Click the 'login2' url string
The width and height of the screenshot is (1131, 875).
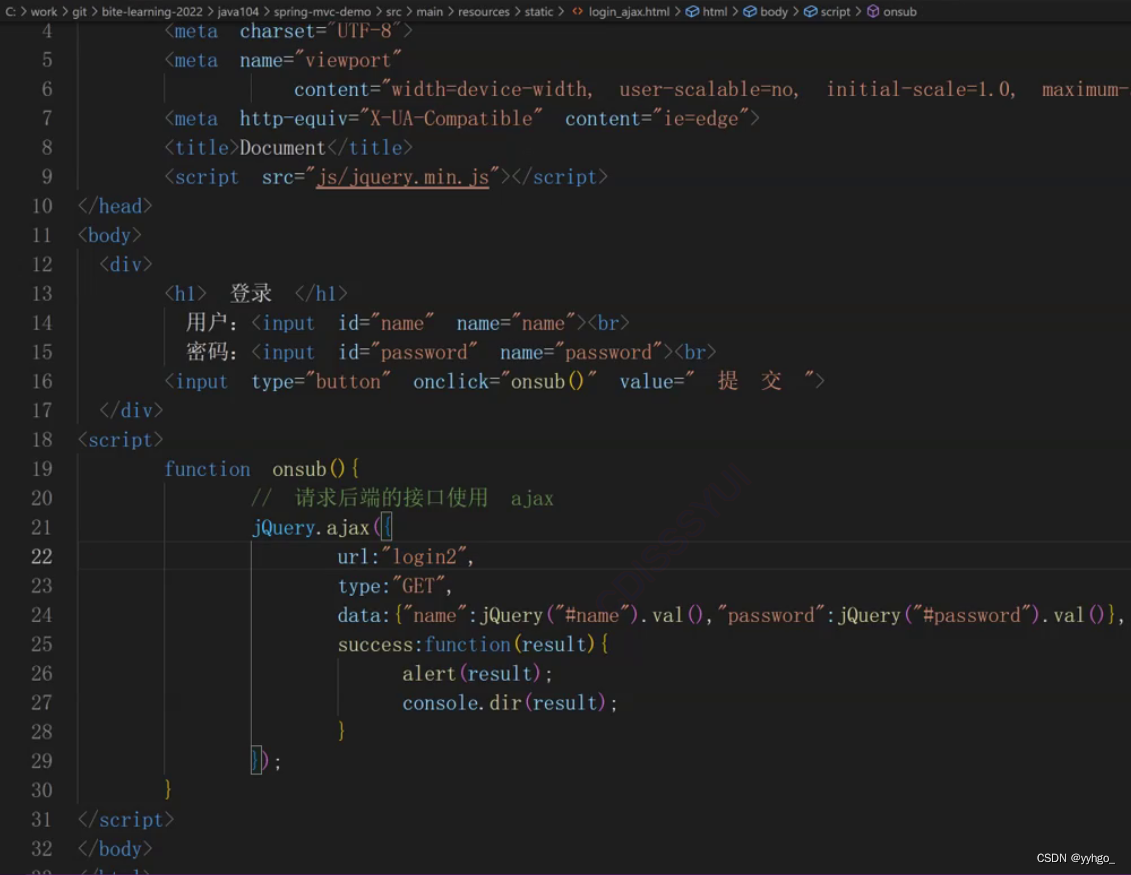(425, 556)
